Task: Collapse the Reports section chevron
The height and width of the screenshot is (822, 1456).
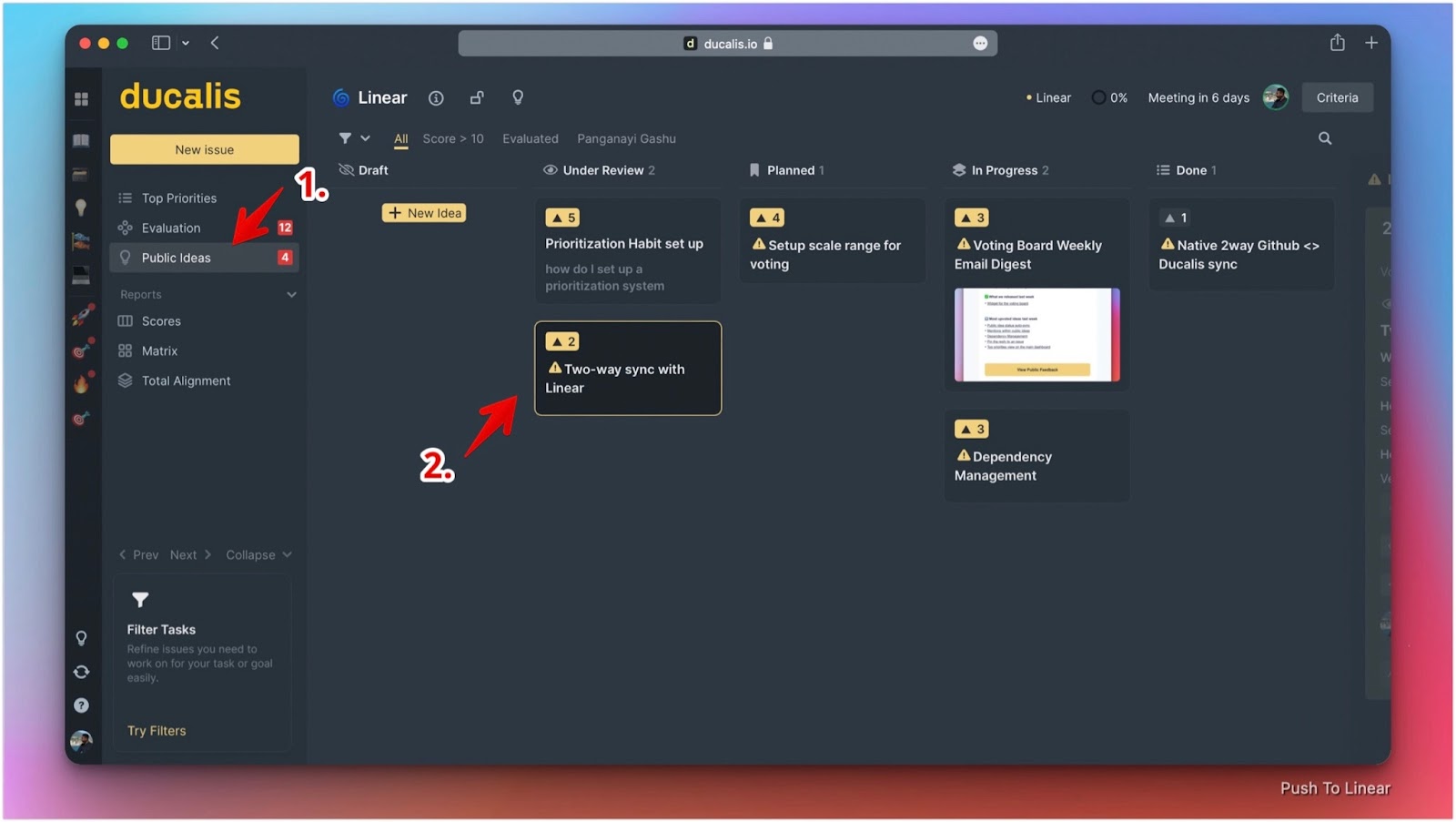Action: pyautogui.click(x=291, y=294)
